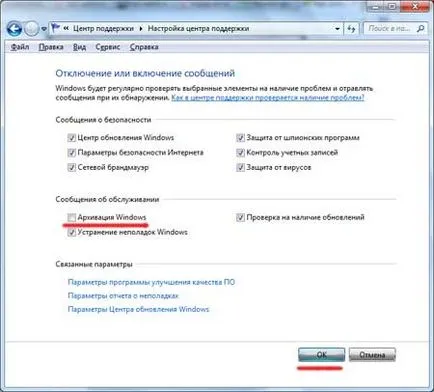Screen dimensions: 434x392
Task: Expand arrow after Центр поддержки breadcrumb
Action: tap(141, 29)
